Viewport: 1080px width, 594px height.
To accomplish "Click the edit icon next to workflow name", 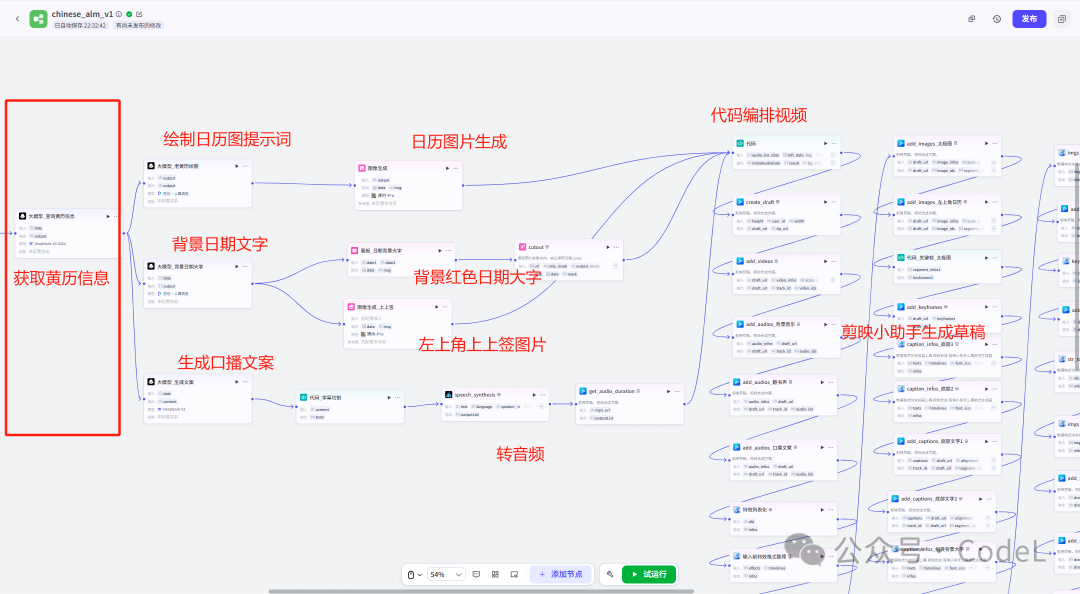I will click(139, 14).
